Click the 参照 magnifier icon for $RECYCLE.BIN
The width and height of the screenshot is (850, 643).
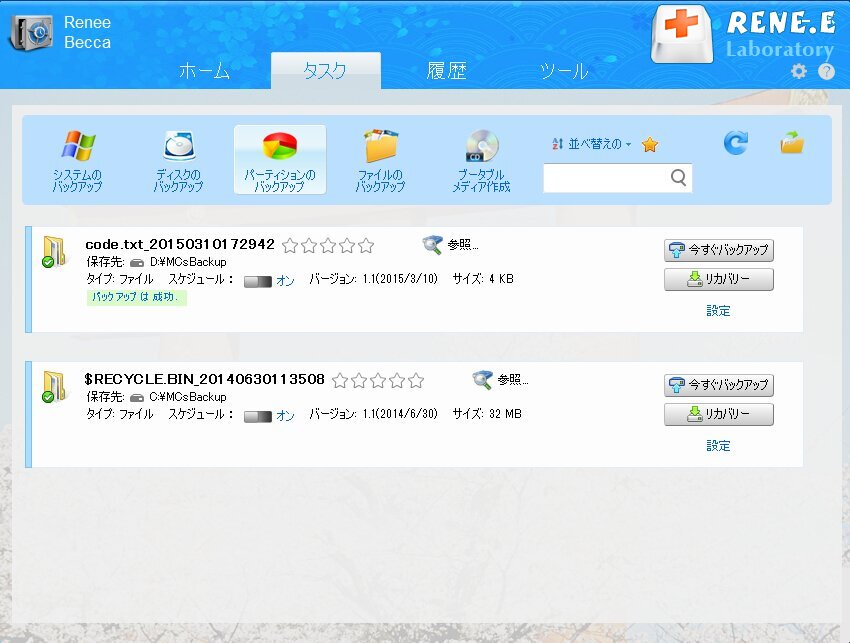(x=482, y=380)
